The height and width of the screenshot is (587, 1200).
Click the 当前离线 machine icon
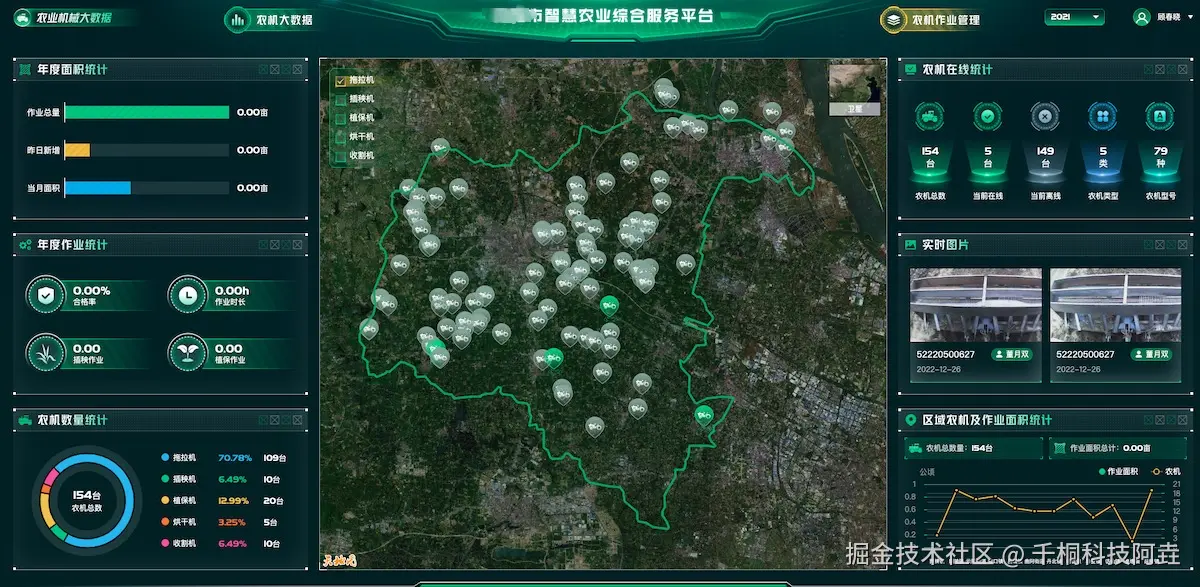[1045, 118]
